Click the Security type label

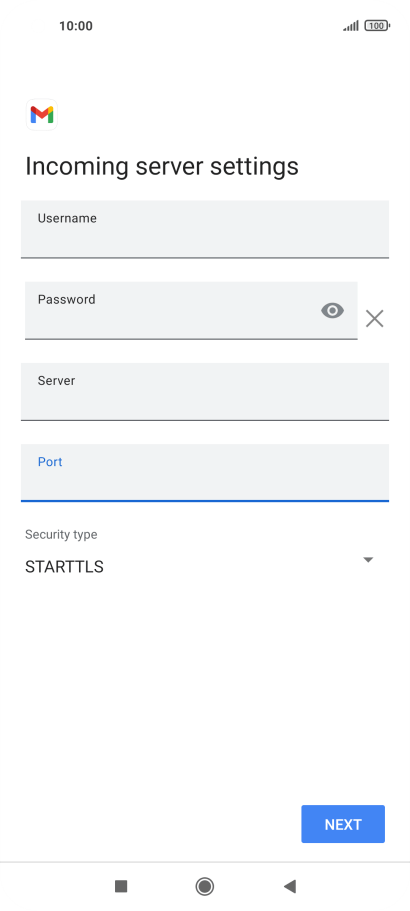(61, 535)
